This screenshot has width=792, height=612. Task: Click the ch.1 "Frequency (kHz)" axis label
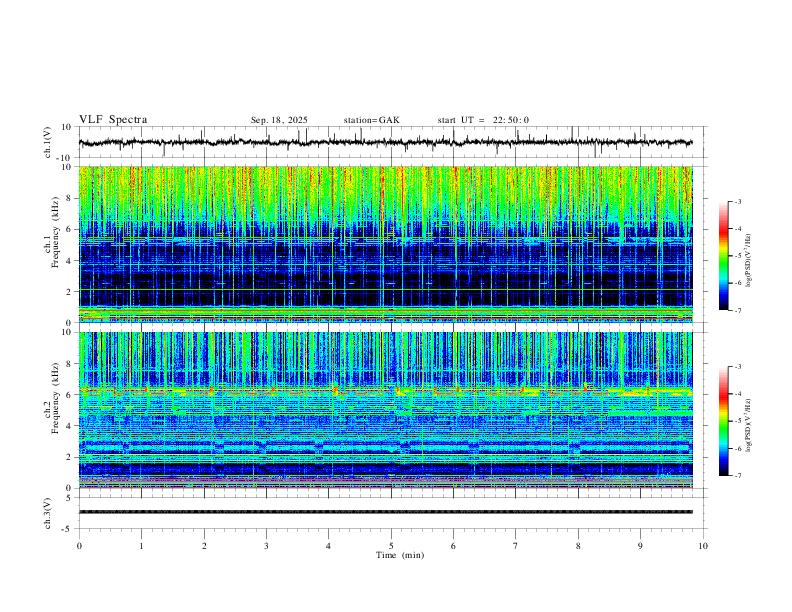pos(56,232)
